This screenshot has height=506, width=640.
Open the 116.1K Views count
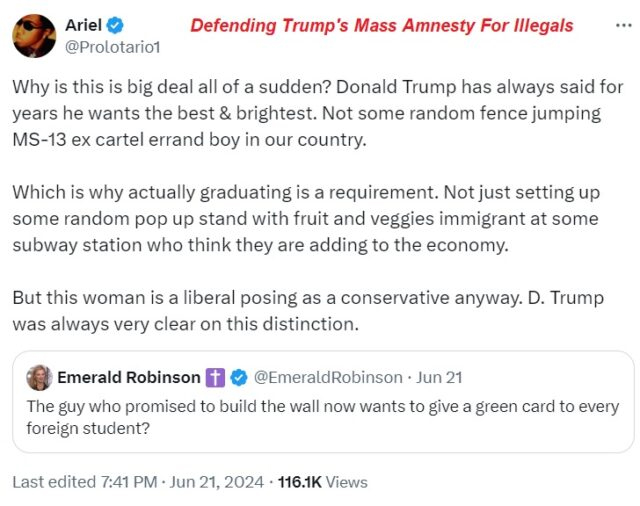(x=322, y=482)
